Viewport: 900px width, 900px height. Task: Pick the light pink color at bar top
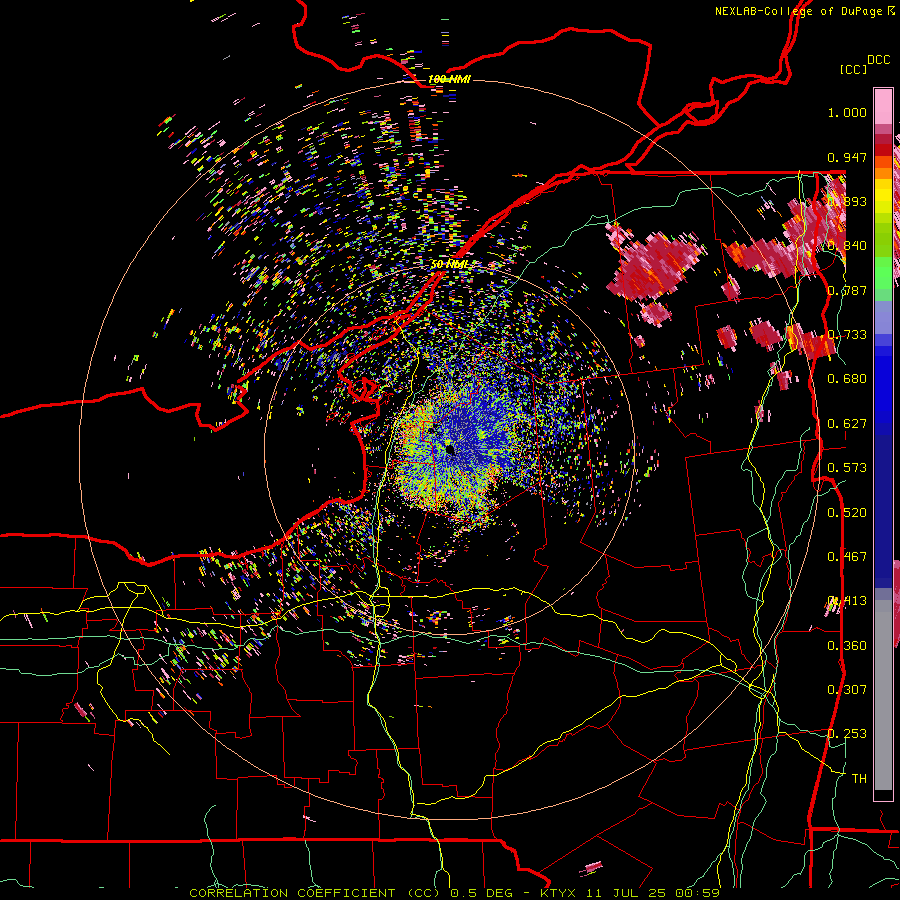click(x=883, y=107)
